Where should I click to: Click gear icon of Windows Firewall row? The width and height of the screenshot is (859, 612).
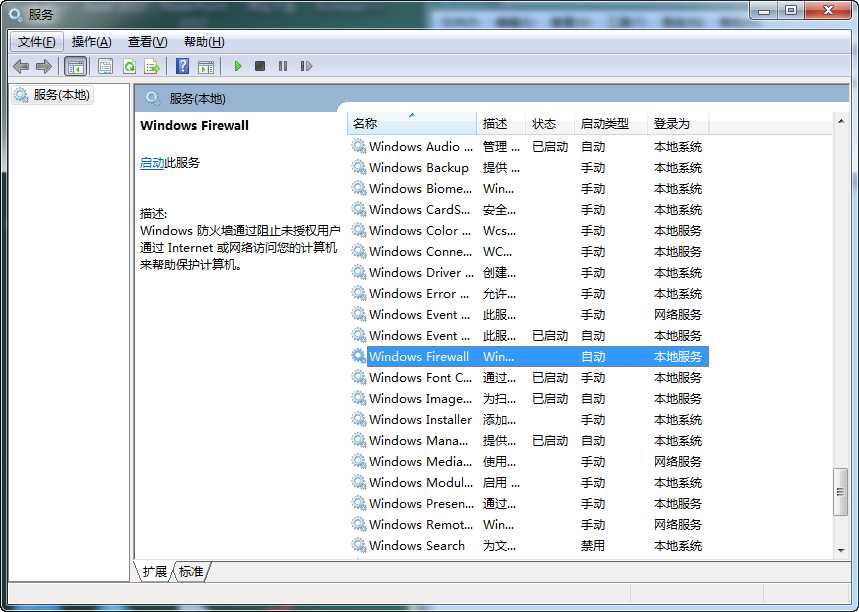pyautogui.click(x=359, y=356)
